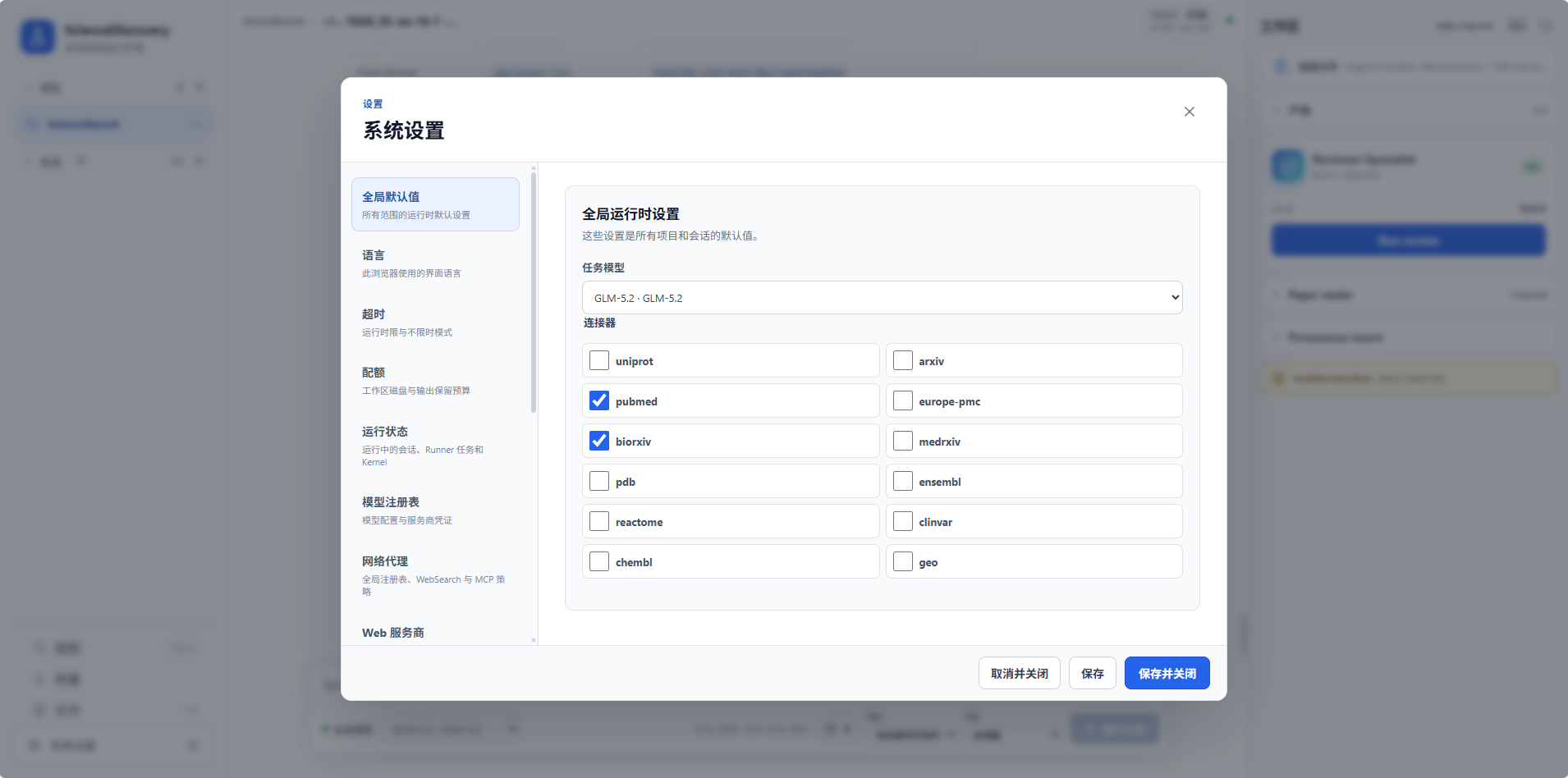Tick the geo connector checkbox
This screenshot has width=1568, height=778.
pyautogui.click(x=903, y=561)
